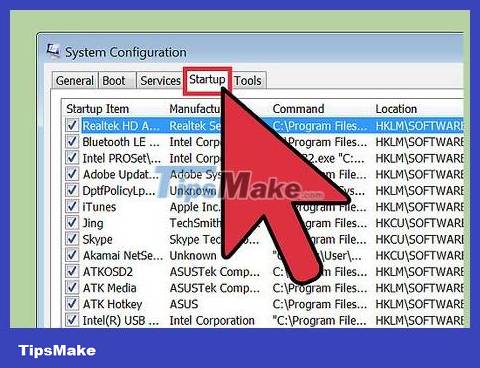The image size is (480, 368).
Task: Select the iTunes entry name
Action: pos(99,207)
